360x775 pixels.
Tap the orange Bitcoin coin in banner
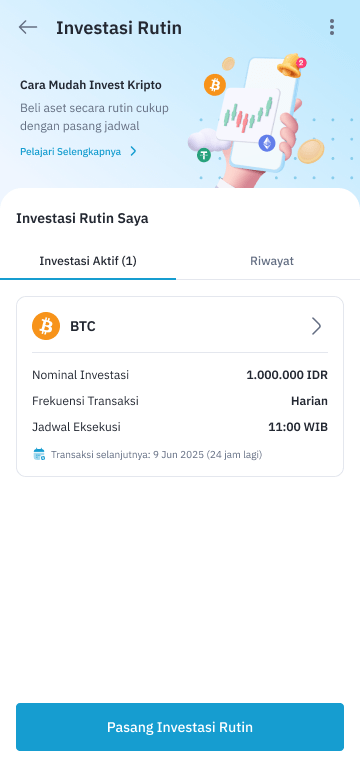click(x=215, y=85)
